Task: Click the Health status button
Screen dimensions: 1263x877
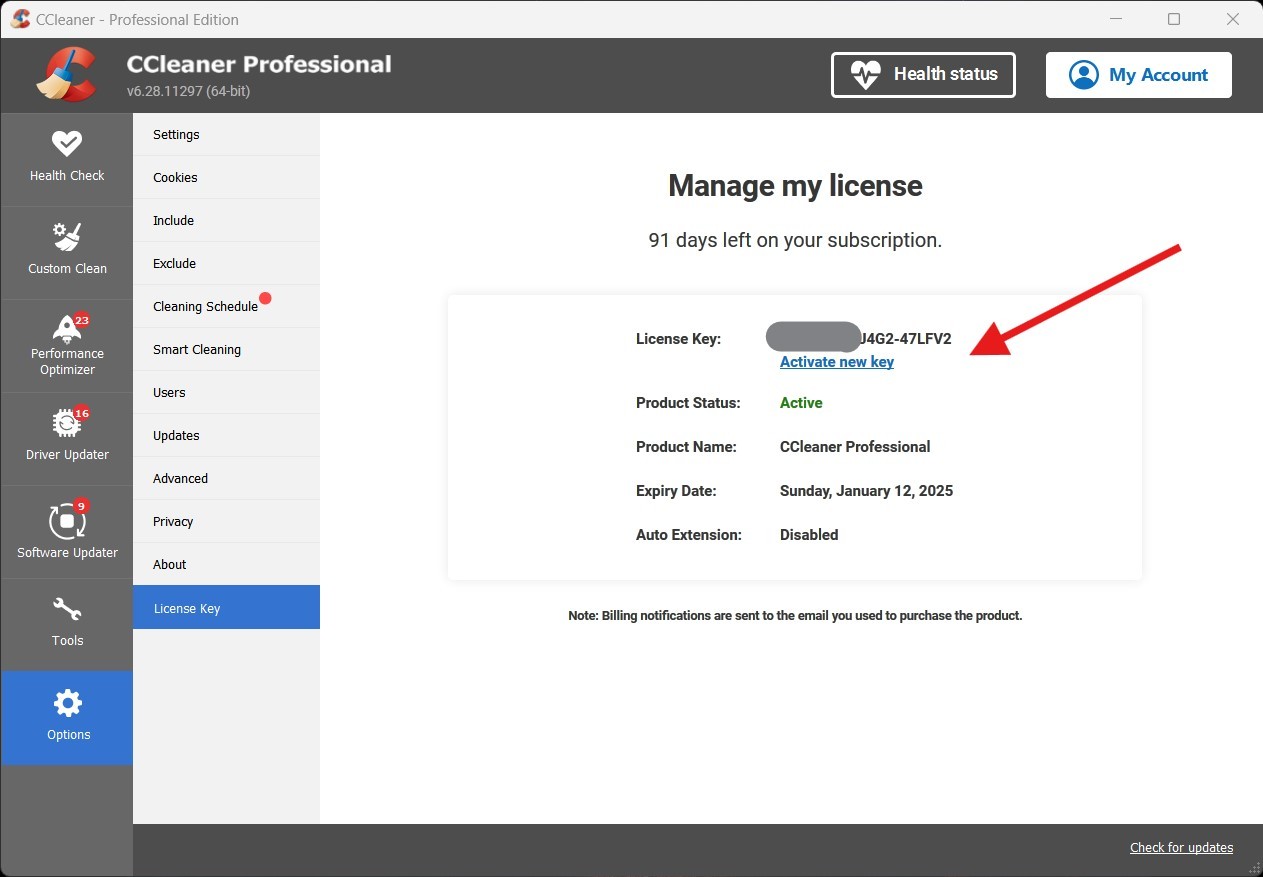Action: tap(923, 75)
